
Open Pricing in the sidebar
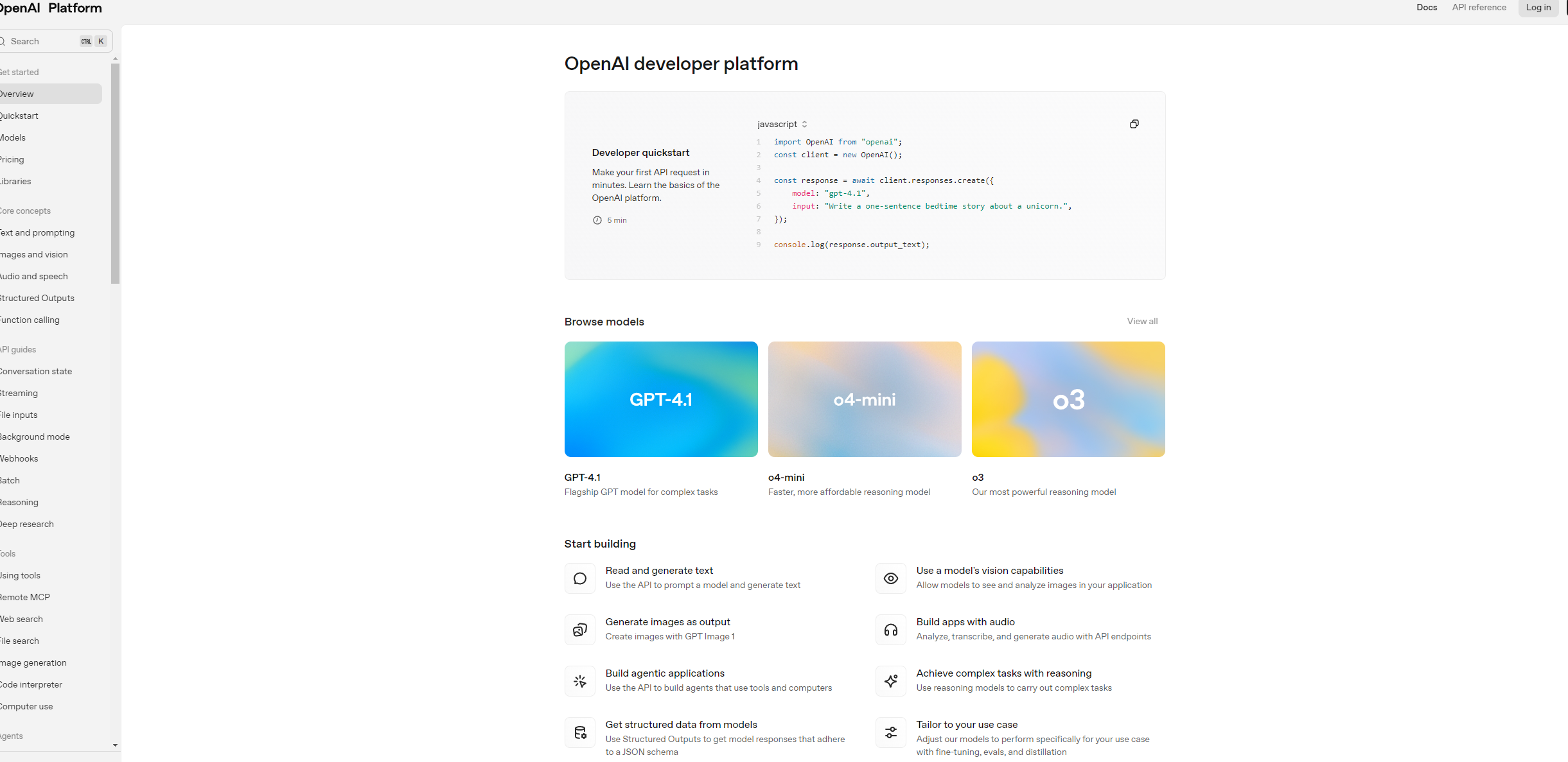pyautogui.click(x=50, y=159)
